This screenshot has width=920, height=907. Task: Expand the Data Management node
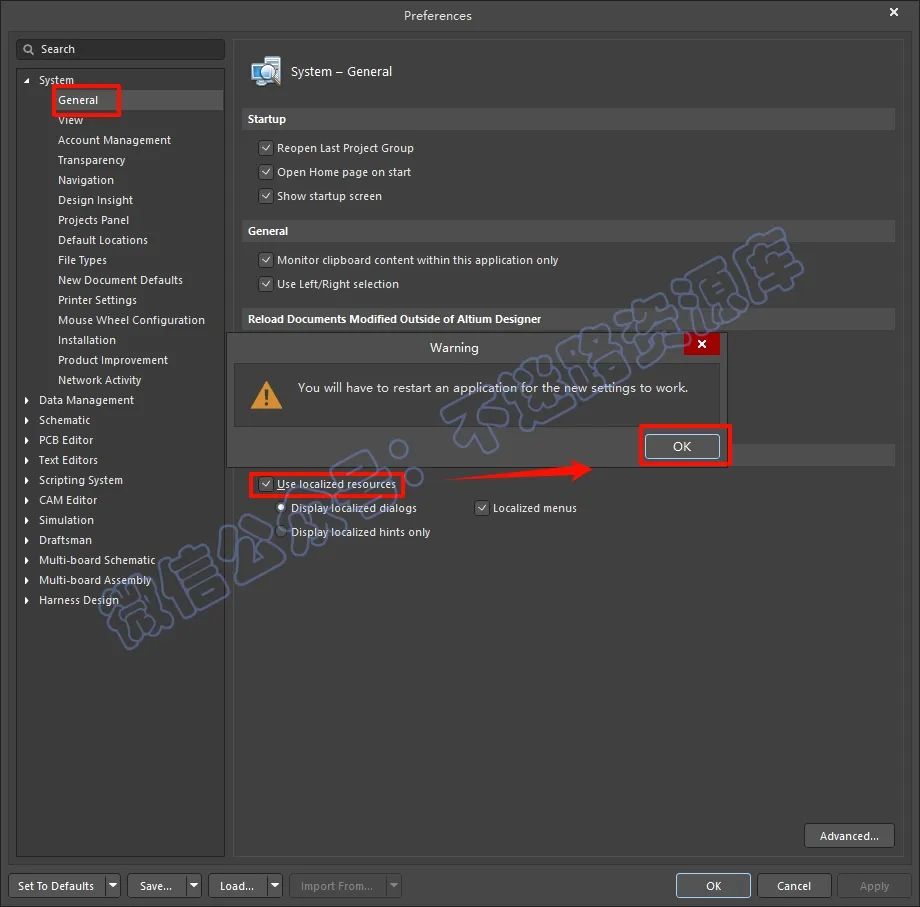[x=26, y=401]
